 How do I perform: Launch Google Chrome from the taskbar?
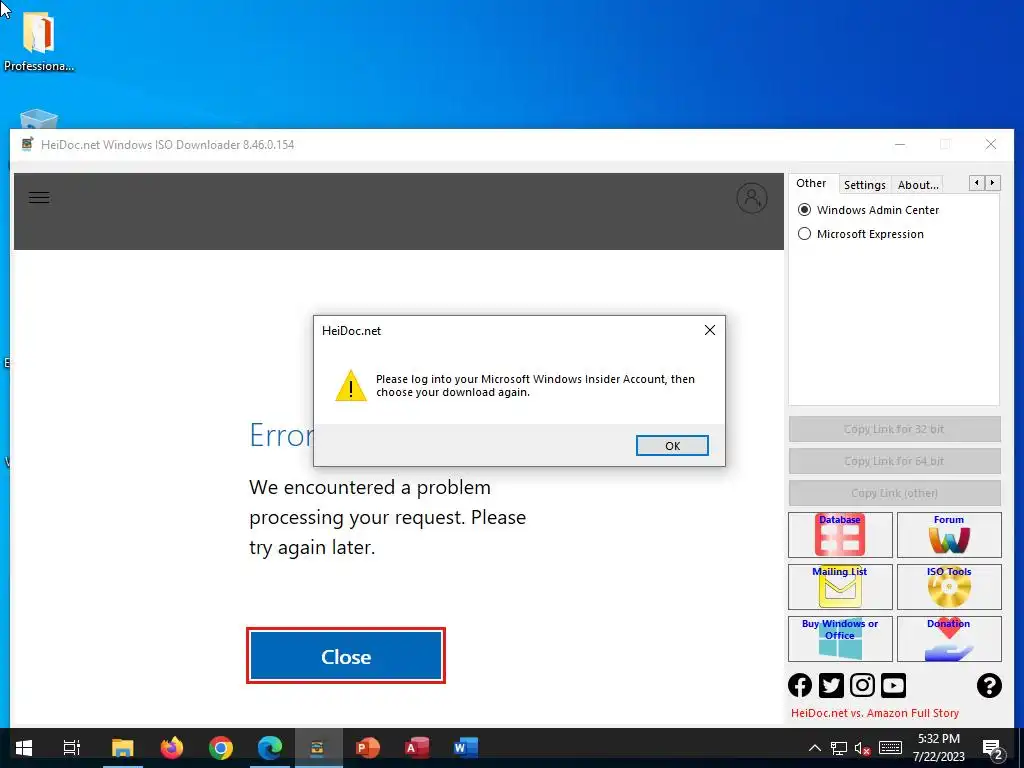(221, 748)
